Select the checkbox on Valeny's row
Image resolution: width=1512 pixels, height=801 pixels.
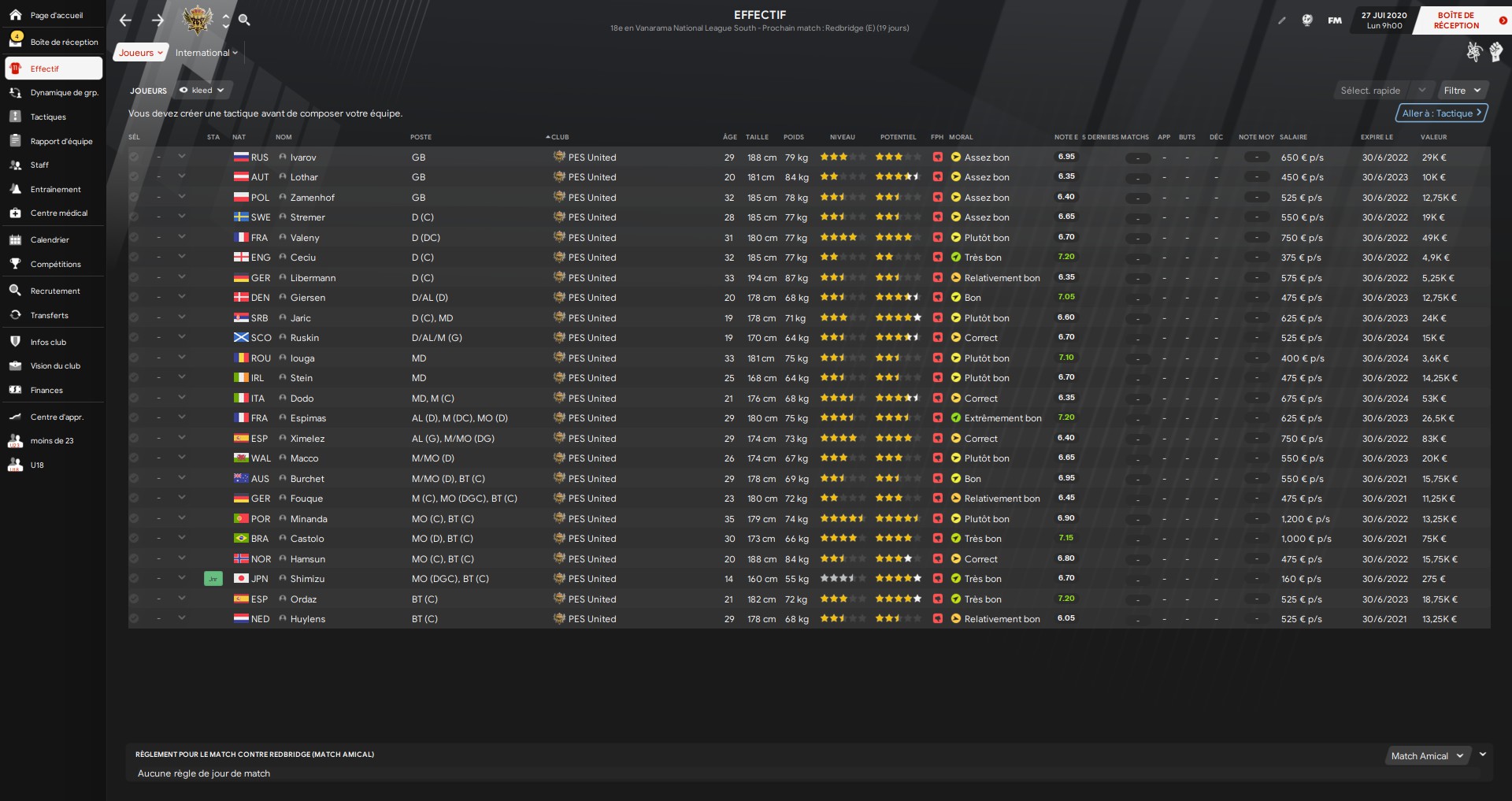134,238
